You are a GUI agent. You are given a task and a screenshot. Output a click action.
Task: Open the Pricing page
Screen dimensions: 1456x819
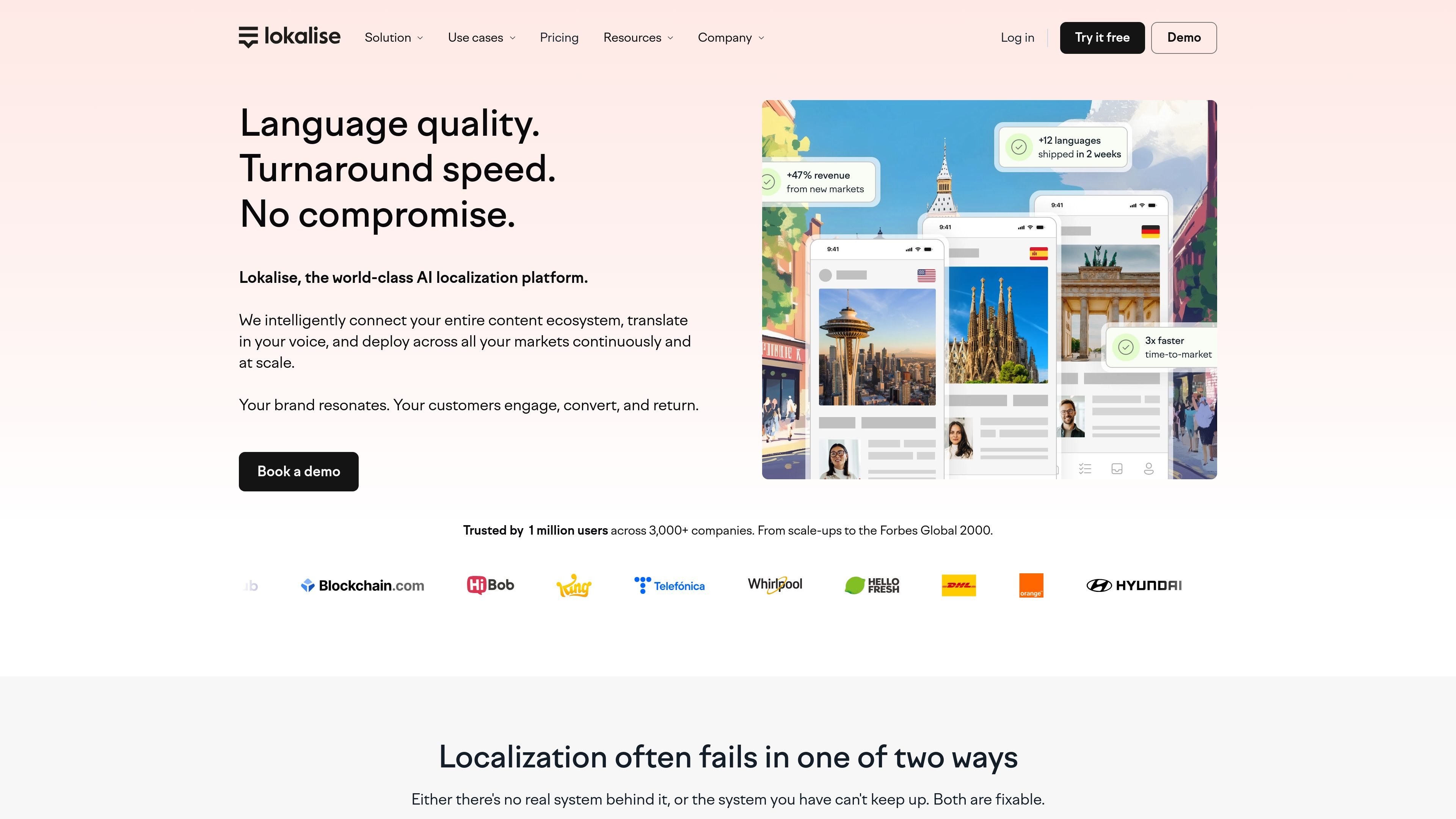559,37
